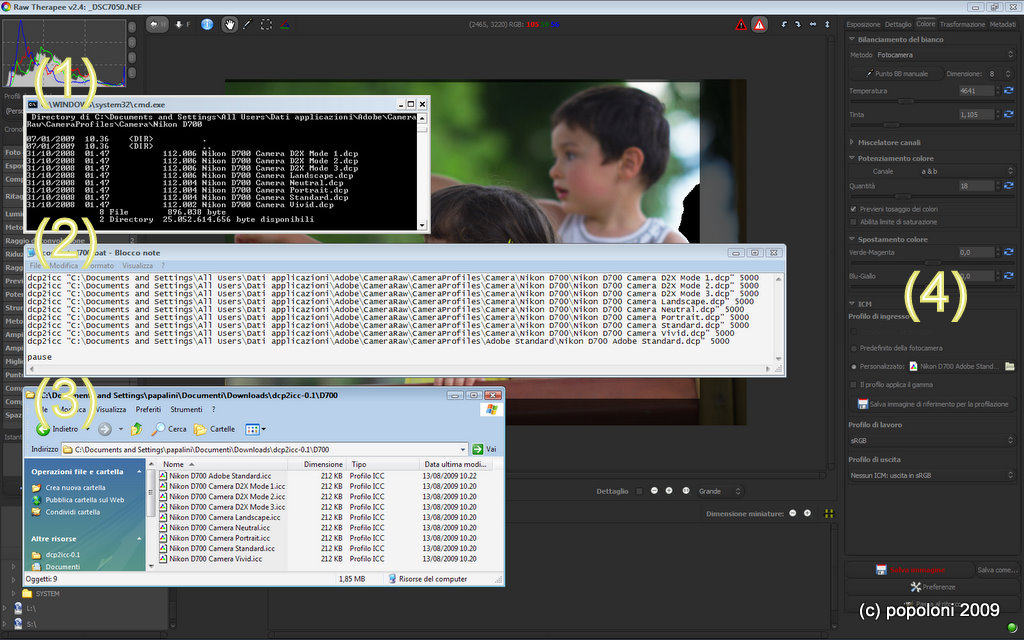The height and width of the screenshot is (640, 1024).
Task: Zoom out preview using minus icon near Dettaglio
Action: click(x=654, y=491)
